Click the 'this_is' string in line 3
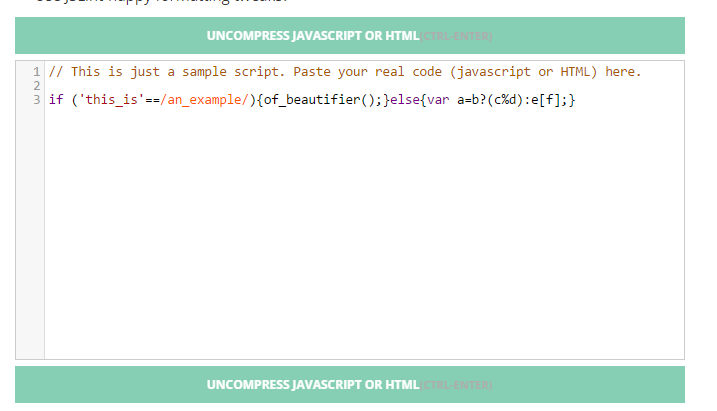Viewport: 717px width, 411px height. pos(112,100)
